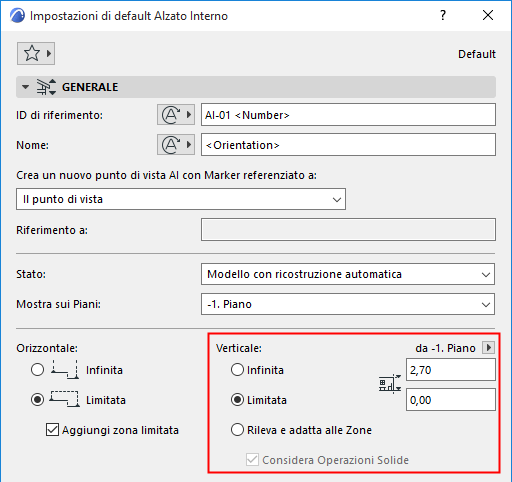Open autotext button for ID di riferimento
This screenshot has height=482, width=512.
click(x=176, y=115)
